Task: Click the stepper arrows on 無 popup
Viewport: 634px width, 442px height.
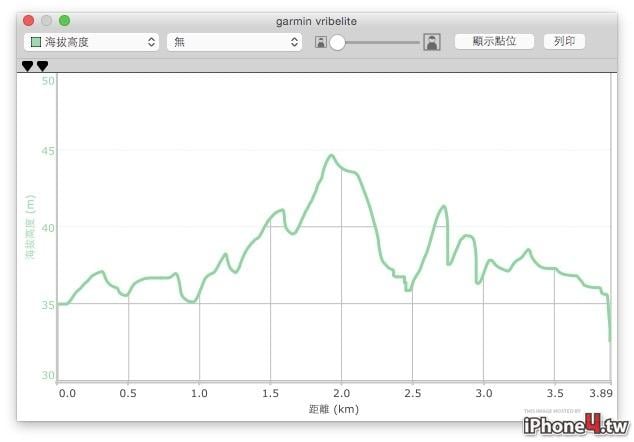Action: click(294, 42)
